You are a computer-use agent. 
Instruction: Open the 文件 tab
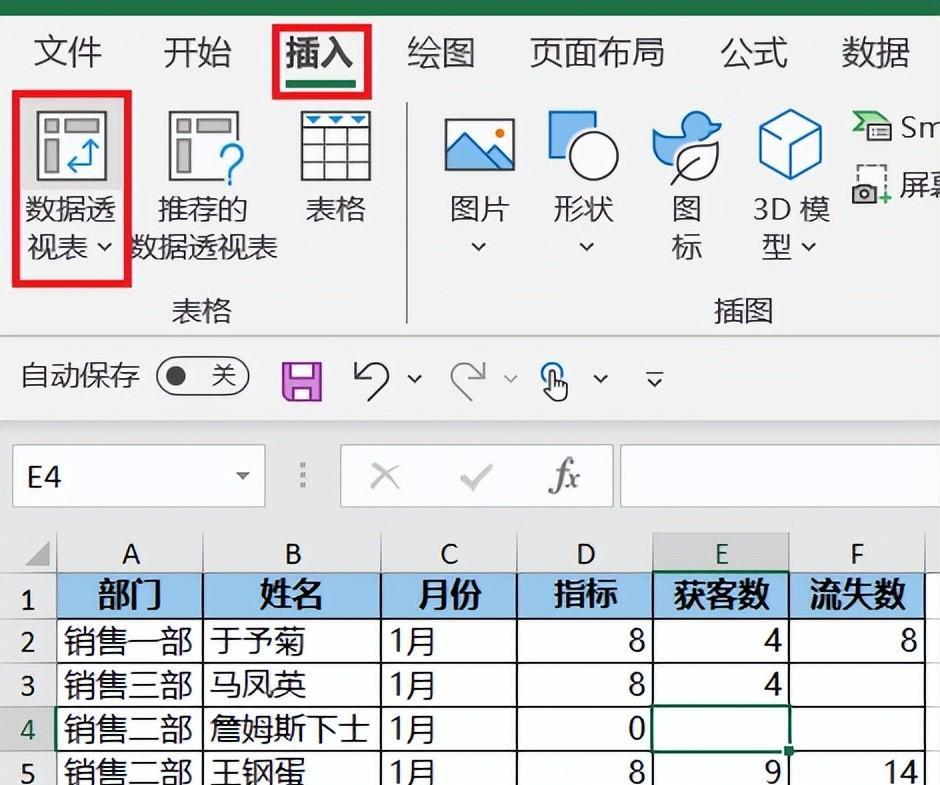[x=67, y=52]
